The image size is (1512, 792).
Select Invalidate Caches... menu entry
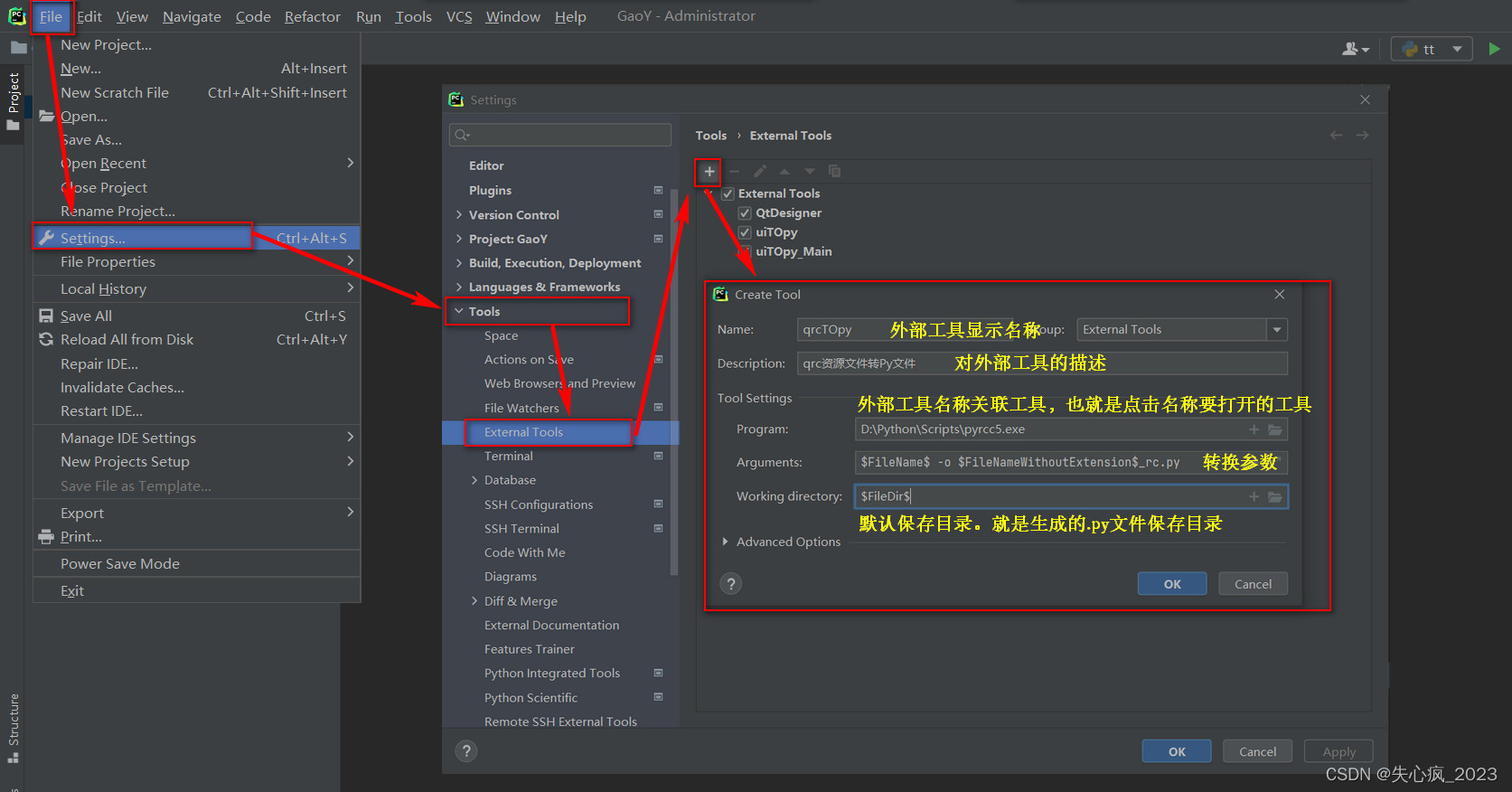pos(197,387)
